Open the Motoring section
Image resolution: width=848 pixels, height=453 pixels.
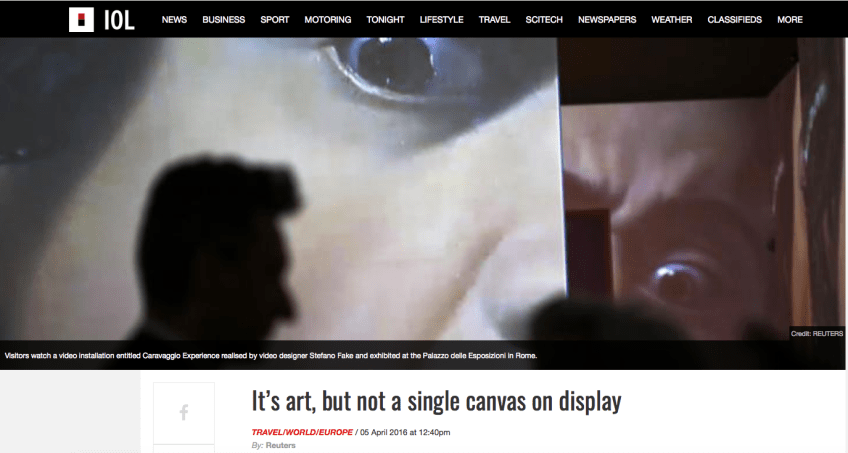click(x=328, y=20)
